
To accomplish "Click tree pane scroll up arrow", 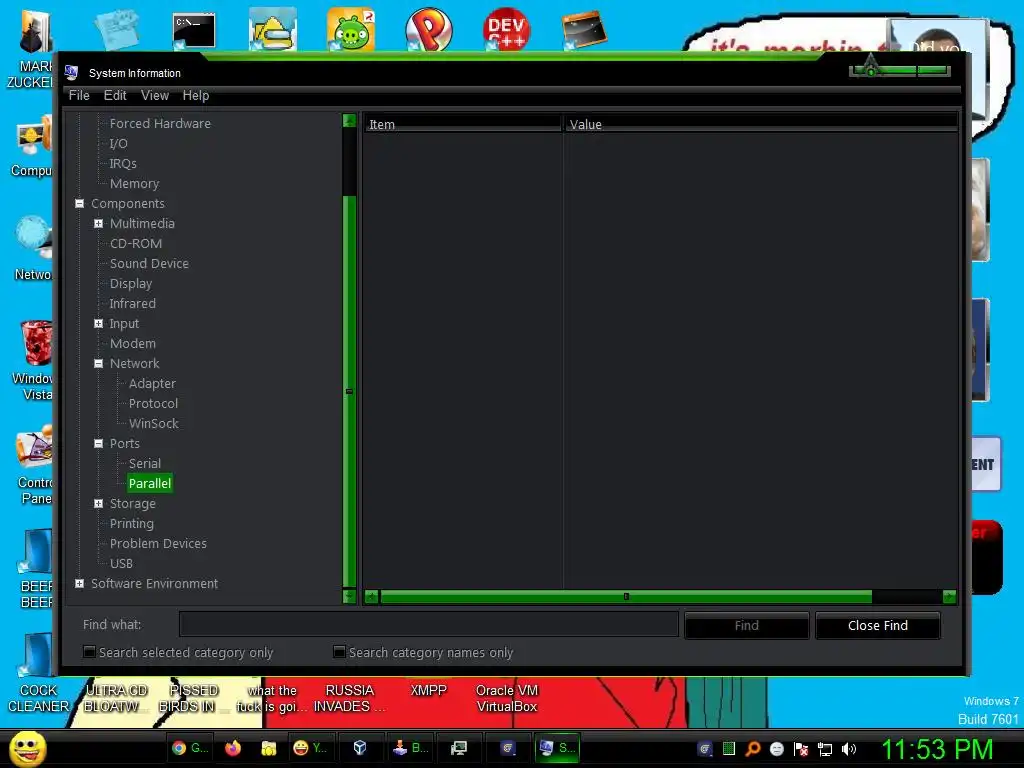I will point(349,121).
